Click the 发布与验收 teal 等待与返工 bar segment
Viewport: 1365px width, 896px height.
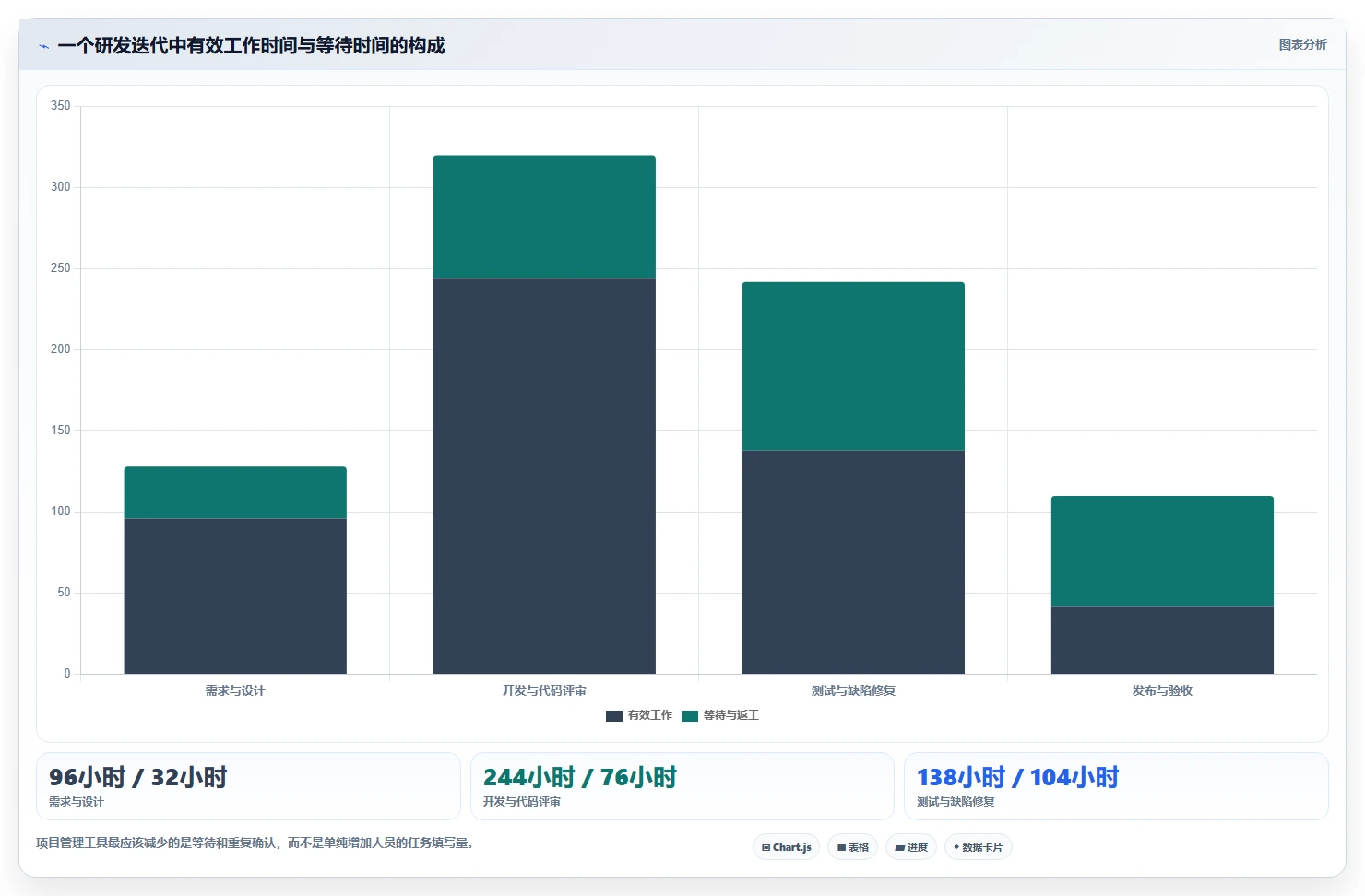tap(1162, 551)
